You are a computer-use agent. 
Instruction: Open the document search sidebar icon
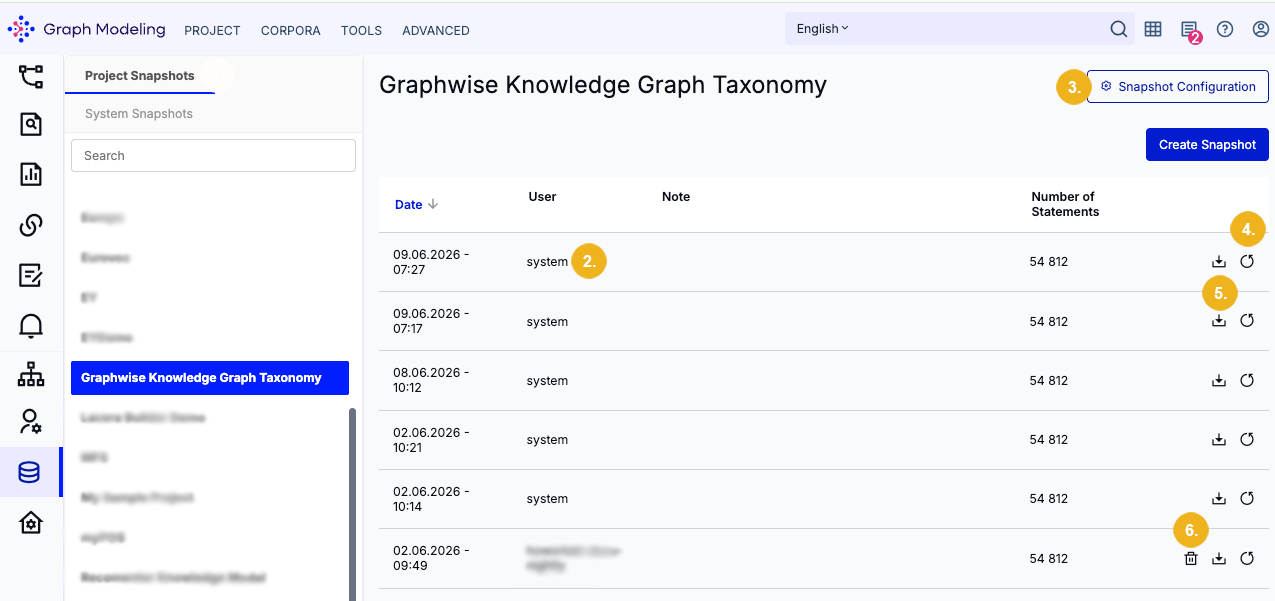31,125
